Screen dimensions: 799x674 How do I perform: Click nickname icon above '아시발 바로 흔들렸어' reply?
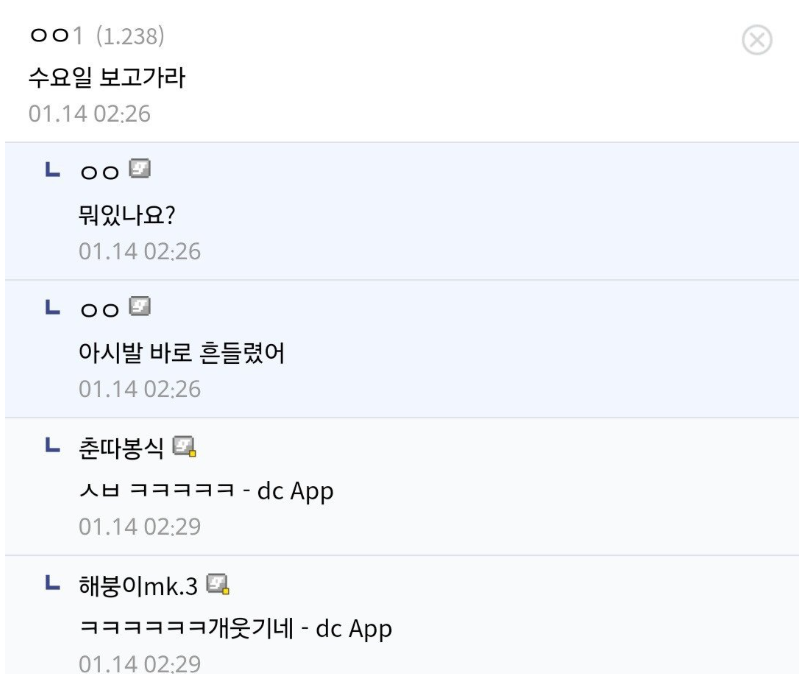coord(140,307)
